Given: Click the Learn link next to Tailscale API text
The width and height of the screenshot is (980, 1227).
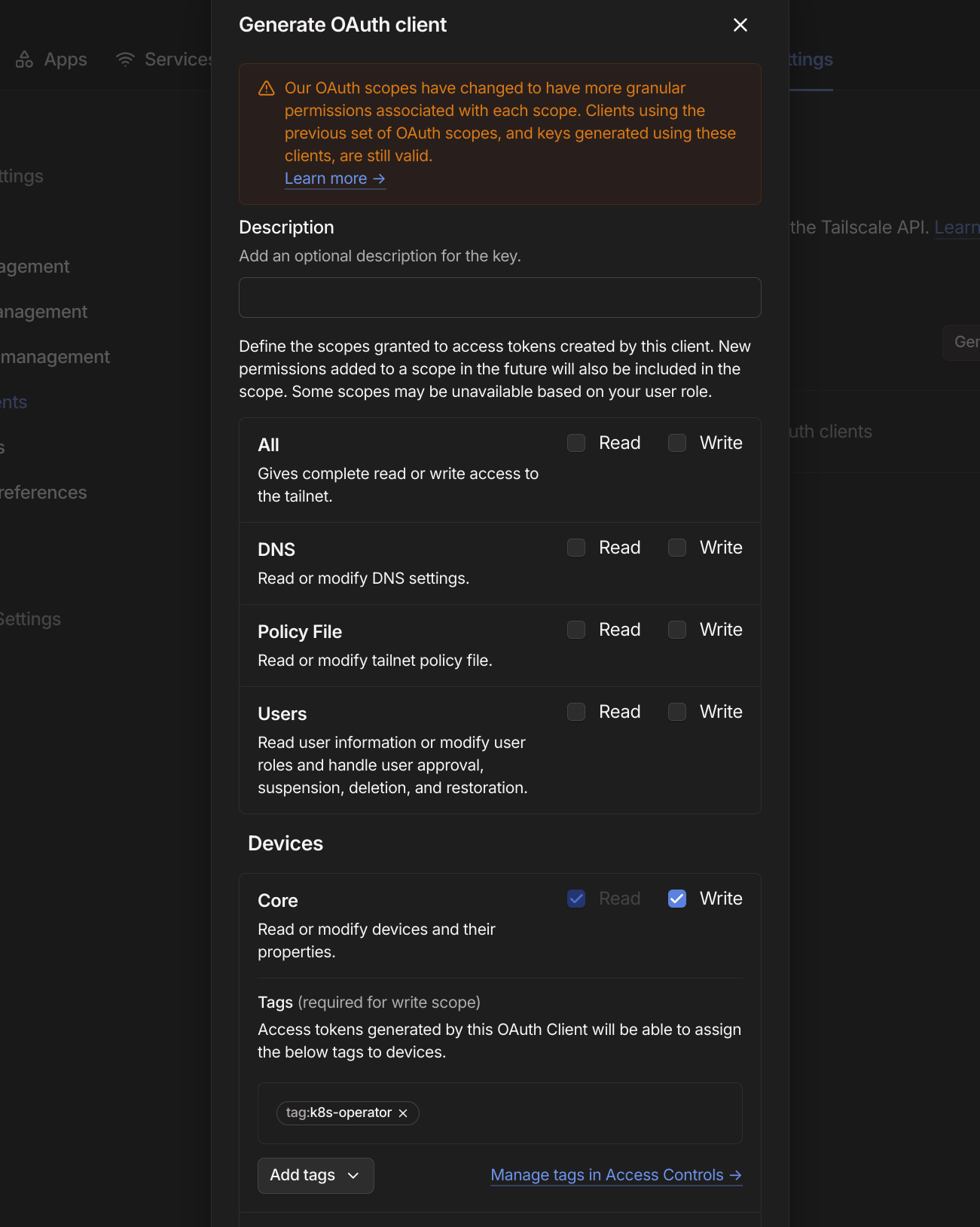Looking at the screenshot, I should pos(957,227).
